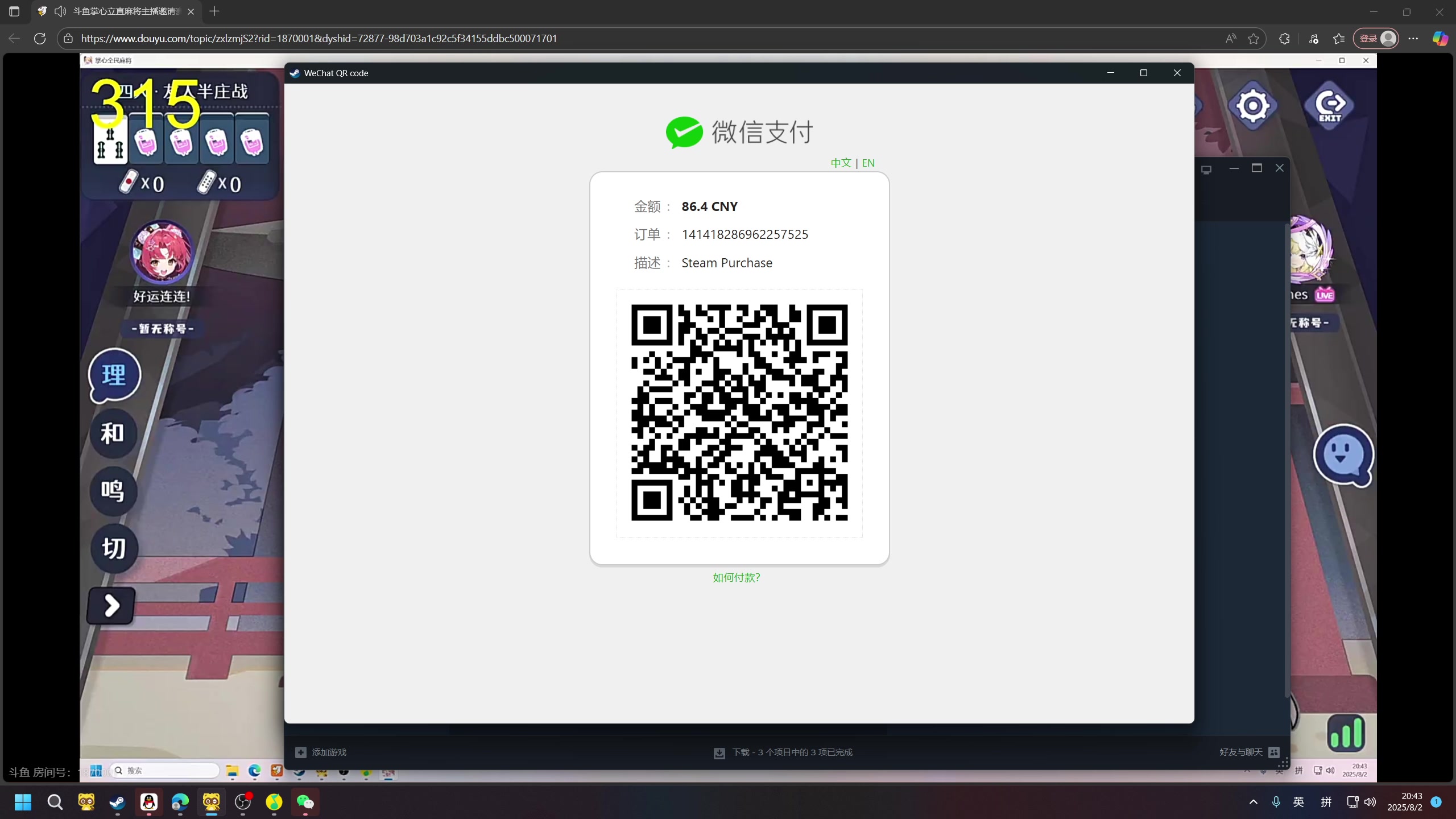Toggle the 拼 pinyin input mode
The width and height of the screenshot is (1456, 819).
[x=1326, y=802]
